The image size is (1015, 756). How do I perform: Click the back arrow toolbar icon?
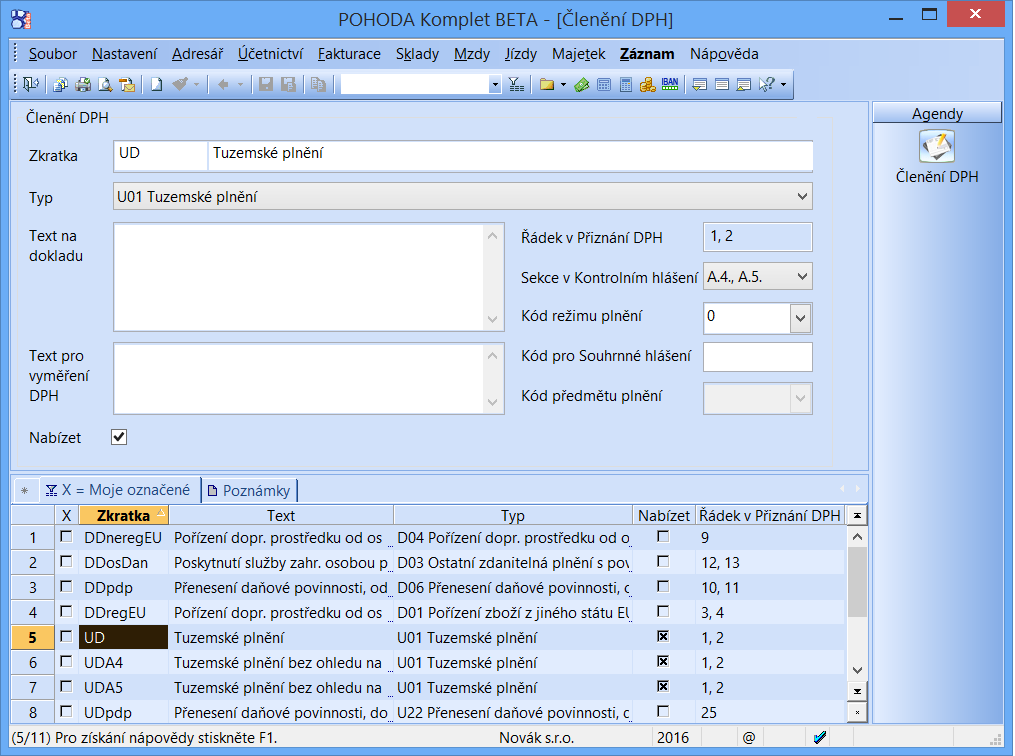click(x=223, y=84)
